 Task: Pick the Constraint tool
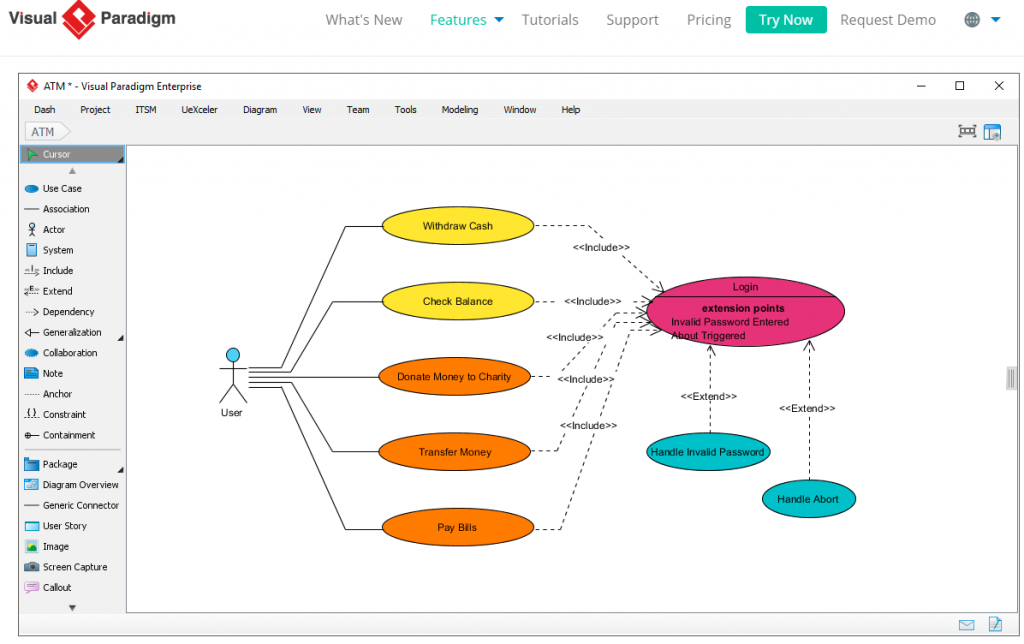pos(56,414)
